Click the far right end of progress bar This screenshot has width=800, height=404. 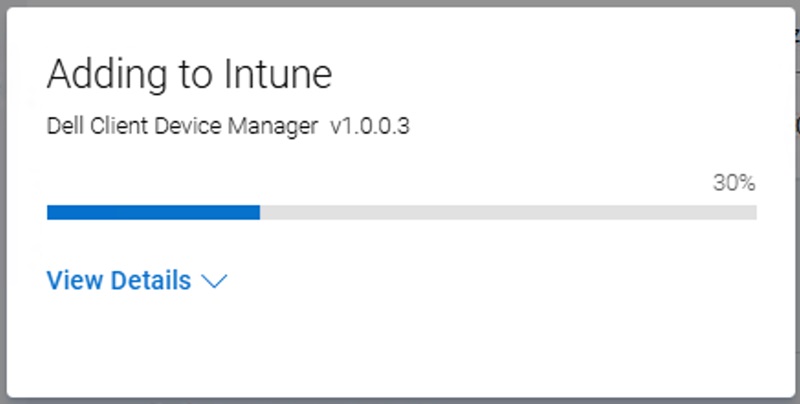pos(753,212)
